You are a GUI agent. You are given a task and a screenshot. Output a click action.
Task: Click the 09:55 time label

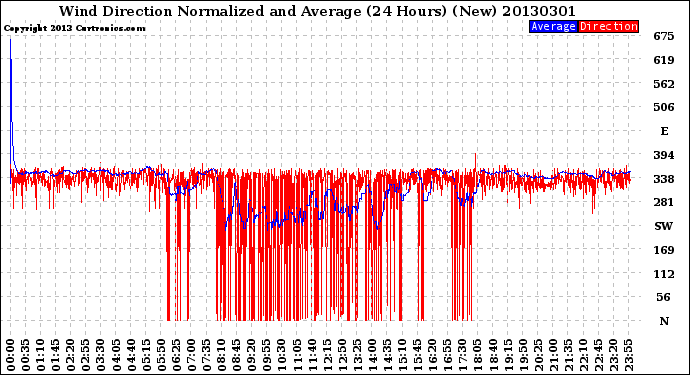point(267,355)
